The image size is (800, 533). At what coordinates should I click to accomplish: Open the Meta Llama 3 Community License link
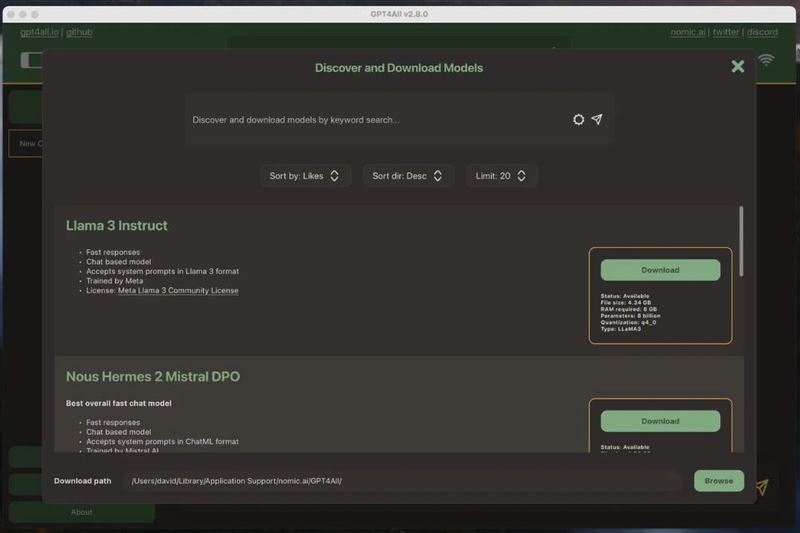178,290
